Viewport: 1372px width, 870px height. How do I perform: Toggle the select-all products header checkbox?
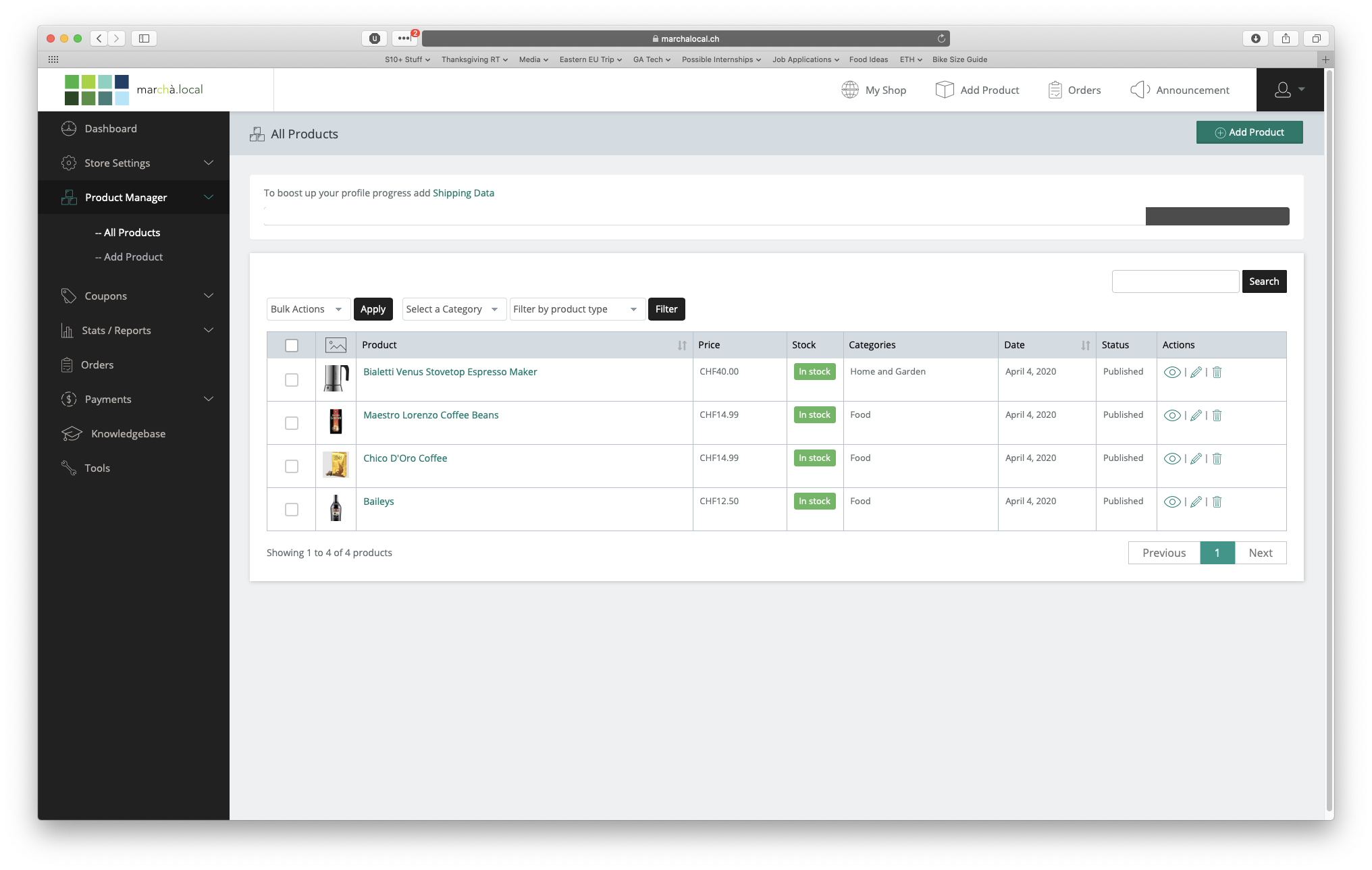(292, 345)
